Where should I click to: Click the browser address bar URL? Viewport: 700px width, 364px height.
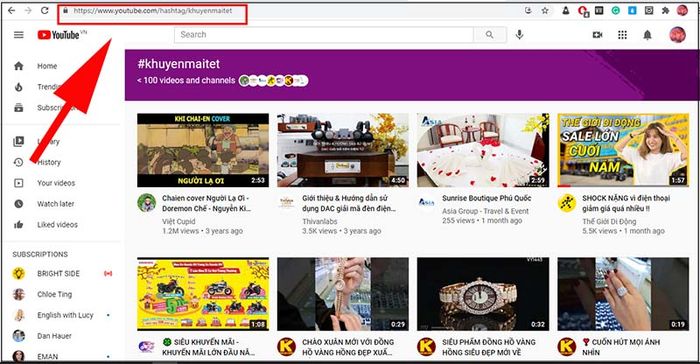(152, 11)
